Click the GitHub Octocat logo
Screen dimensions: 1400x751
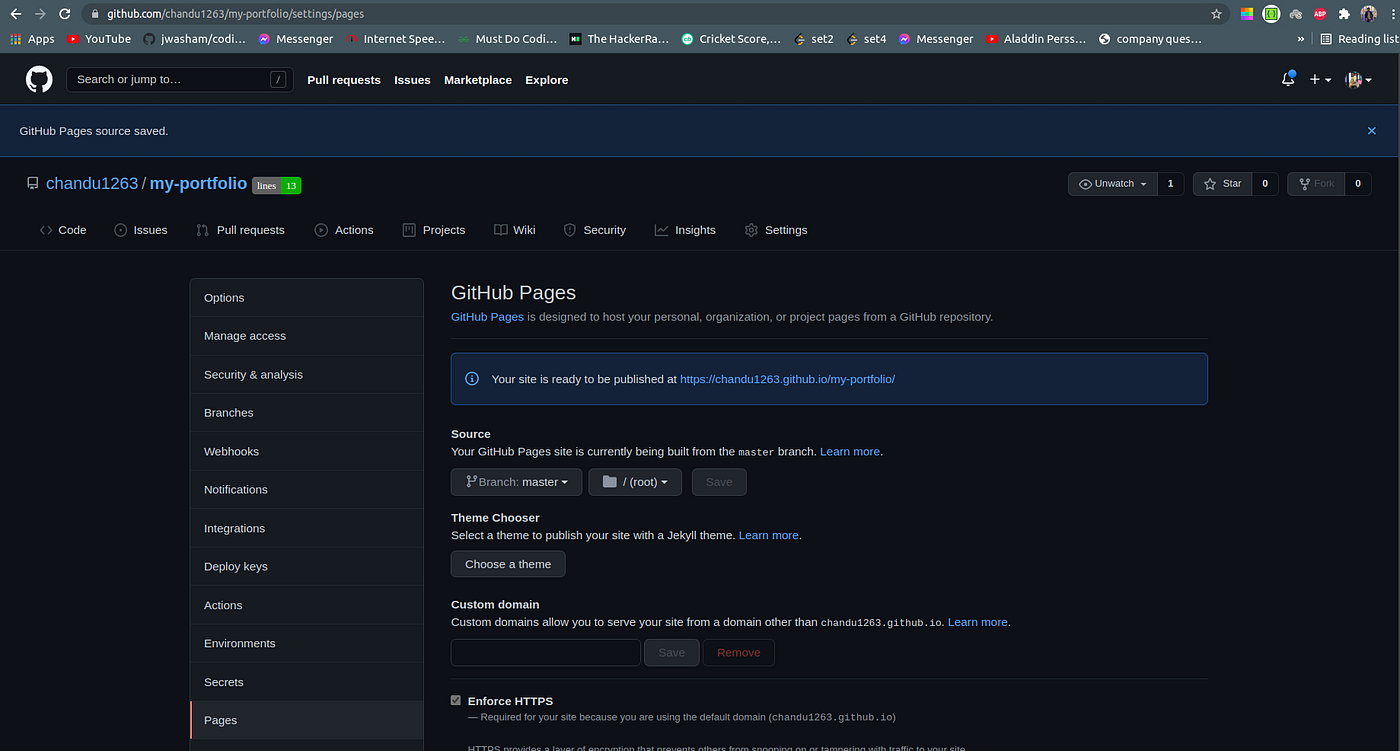click(x=39, y=79)
